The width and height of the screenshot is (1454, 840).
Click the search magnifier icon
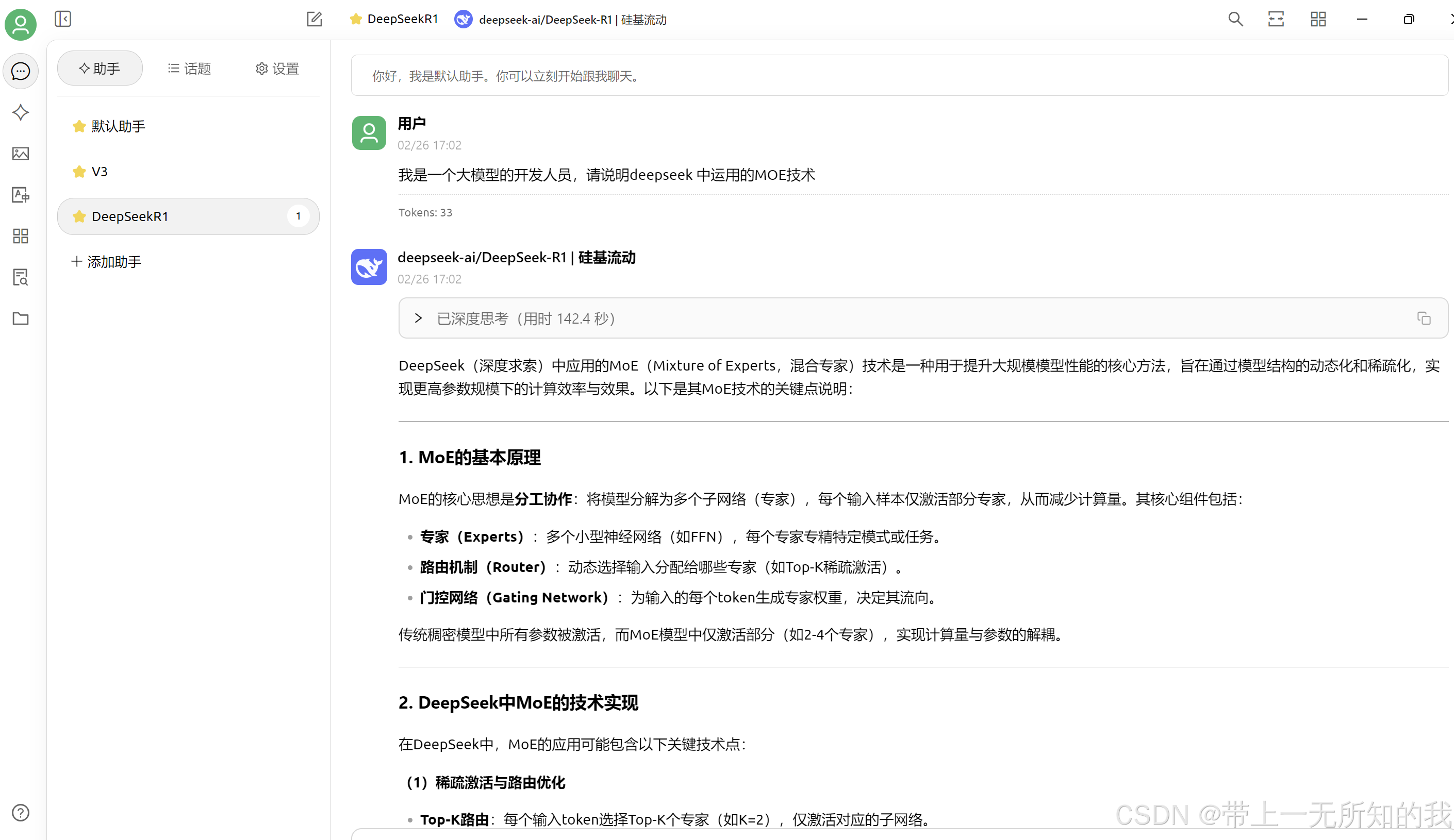click(x=1235, y=20)
